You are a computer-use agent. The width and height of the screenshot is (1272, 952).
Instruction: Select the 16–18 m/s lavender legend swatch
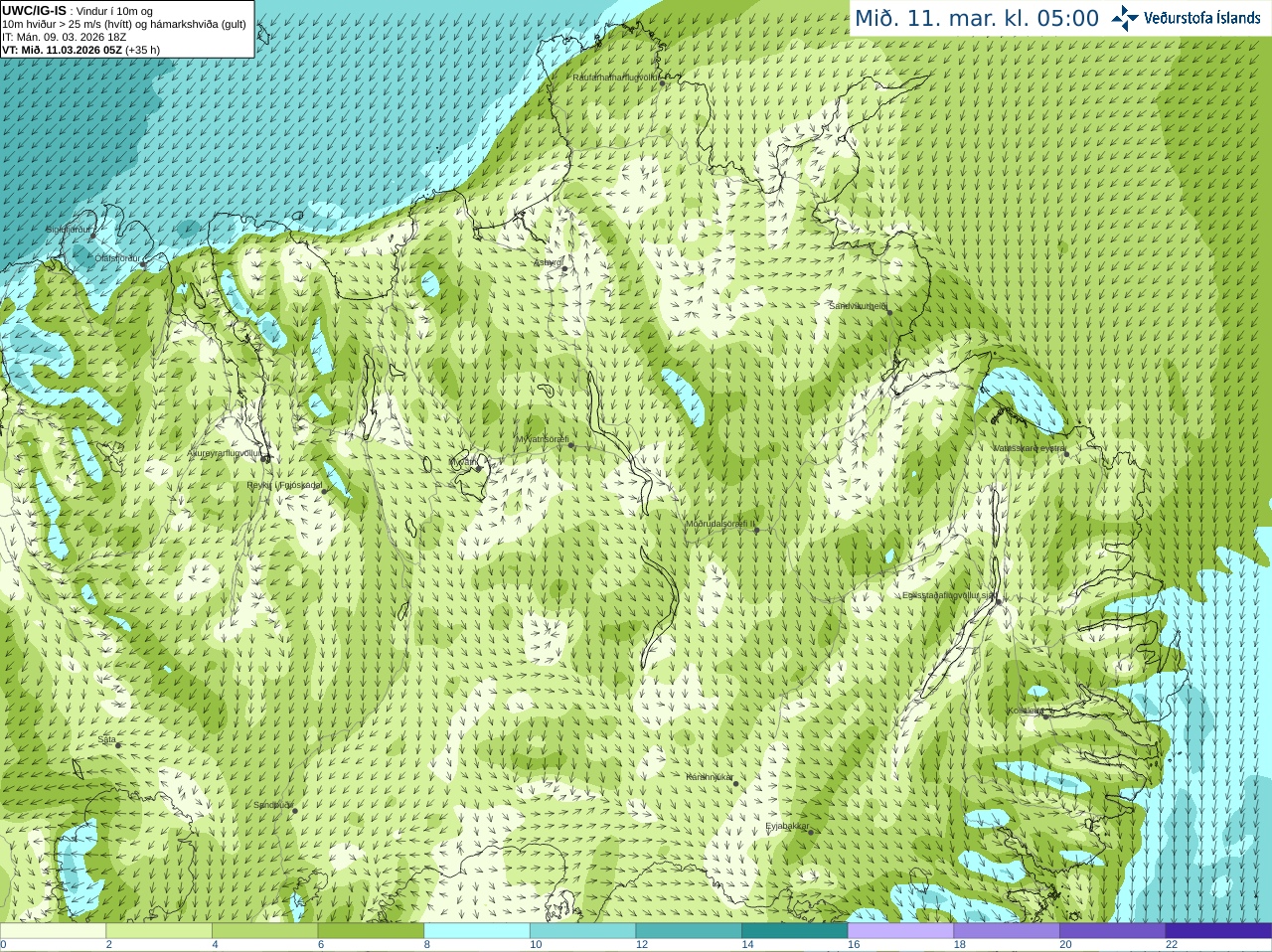coord(900,931)
